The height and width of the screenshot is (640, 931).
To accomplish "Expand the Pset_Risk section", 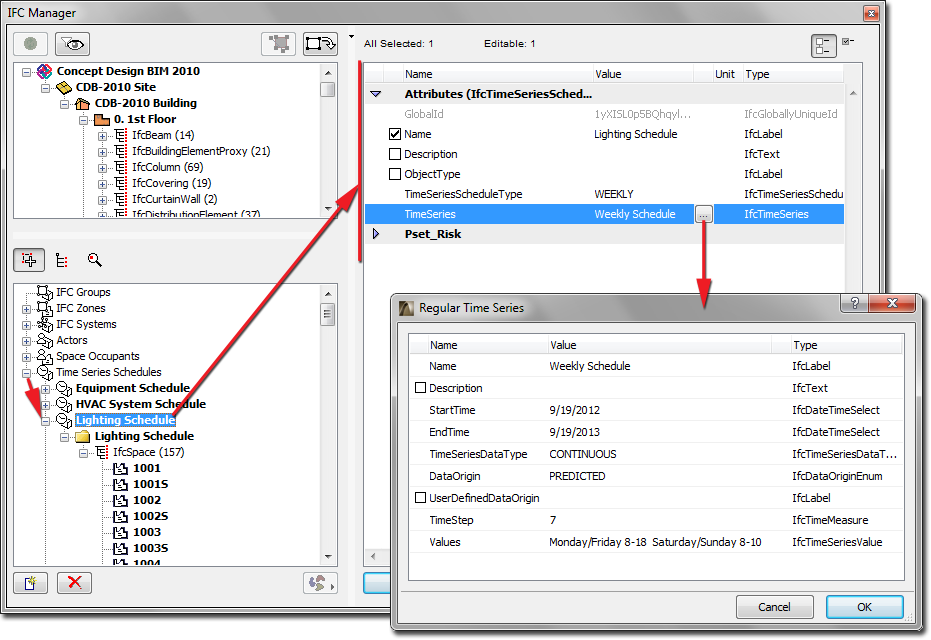I will pyautogui.click(x=376, y=234).
